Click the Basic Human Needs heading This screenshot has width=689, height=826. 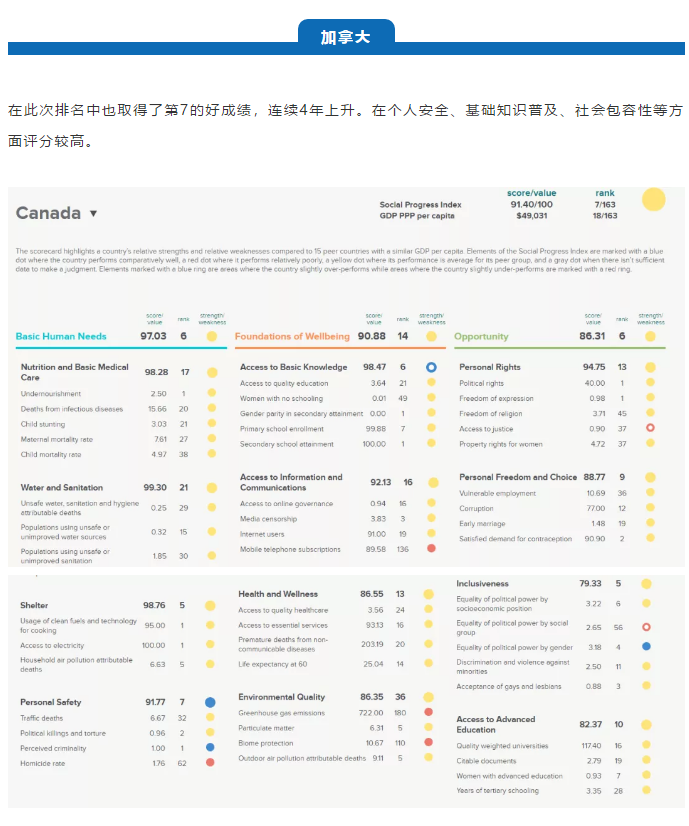pos(61,336)
